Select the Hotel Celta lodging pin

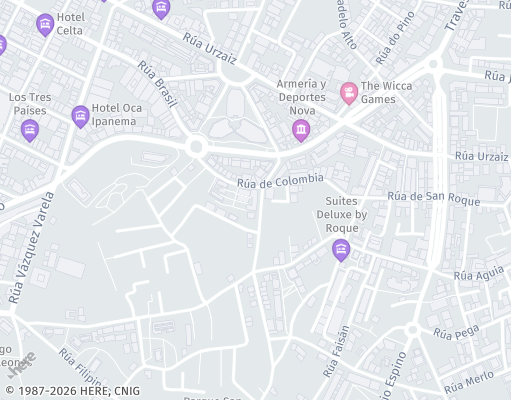click(x=45, y=25)
